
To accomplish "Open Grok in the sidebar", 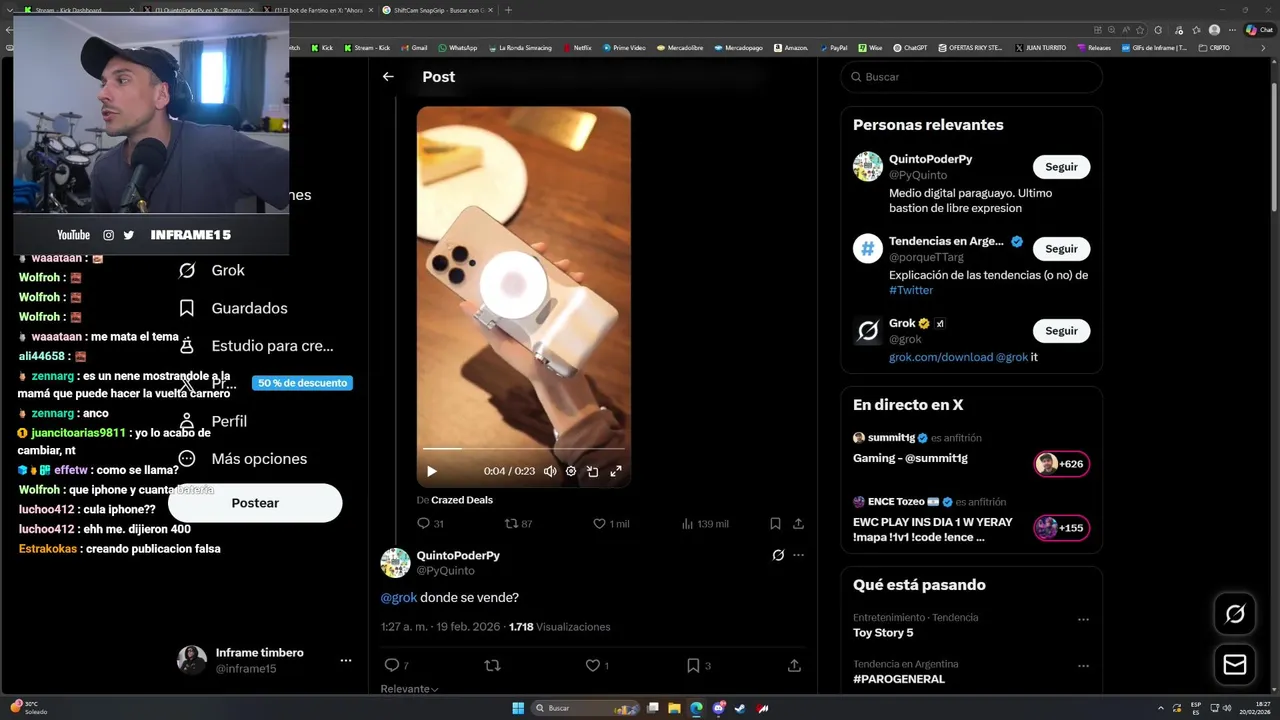I will coord(211,270).
